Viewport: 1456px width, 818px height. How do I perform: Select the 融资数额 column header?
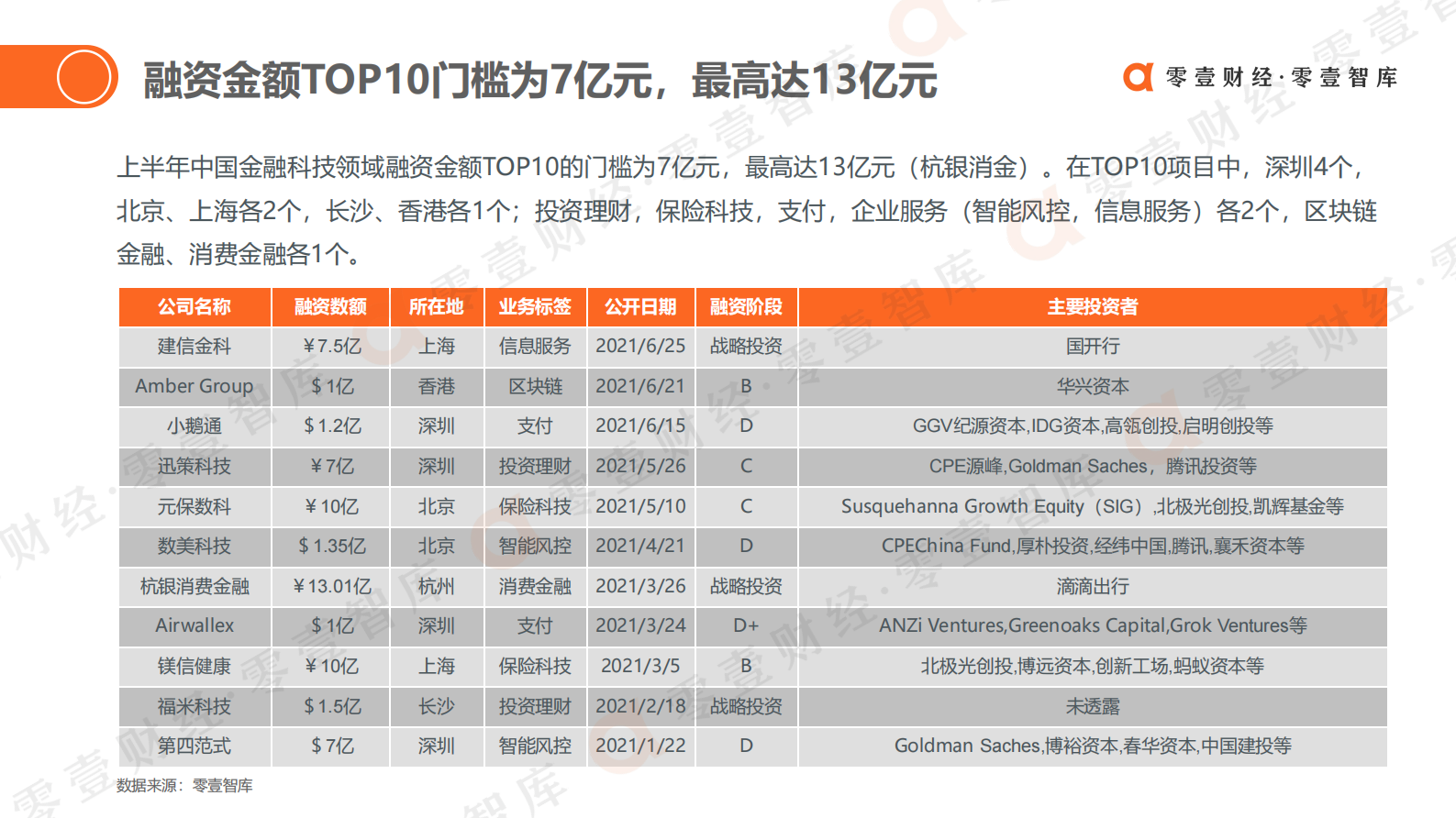(330, 307)
